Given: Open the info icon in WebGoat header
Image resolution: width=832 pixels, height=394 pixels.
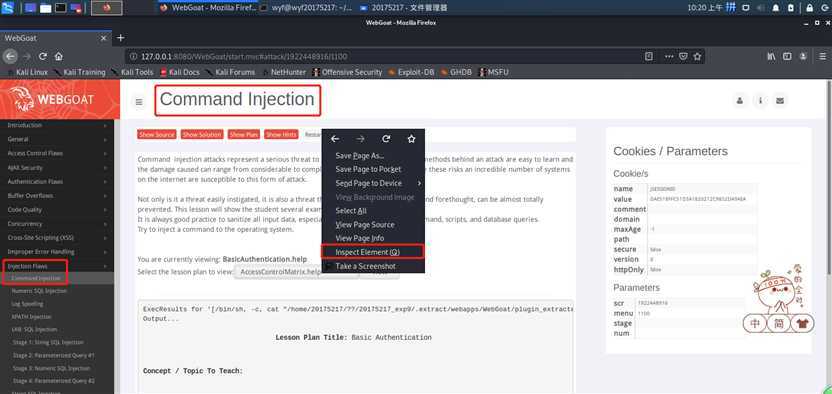Looking at the screenshot, I should tap(760, 100).
